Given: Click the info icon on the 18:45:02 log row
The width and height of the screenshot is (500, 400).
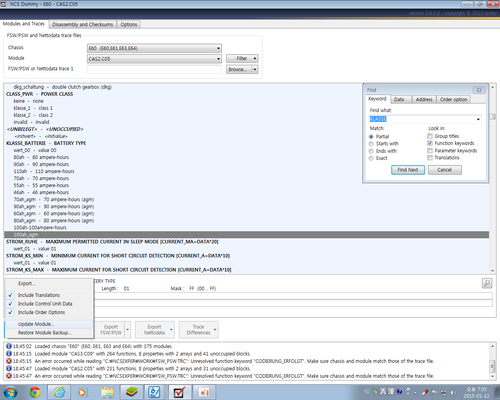Looking at the screenshot, I should click(9, 346).
